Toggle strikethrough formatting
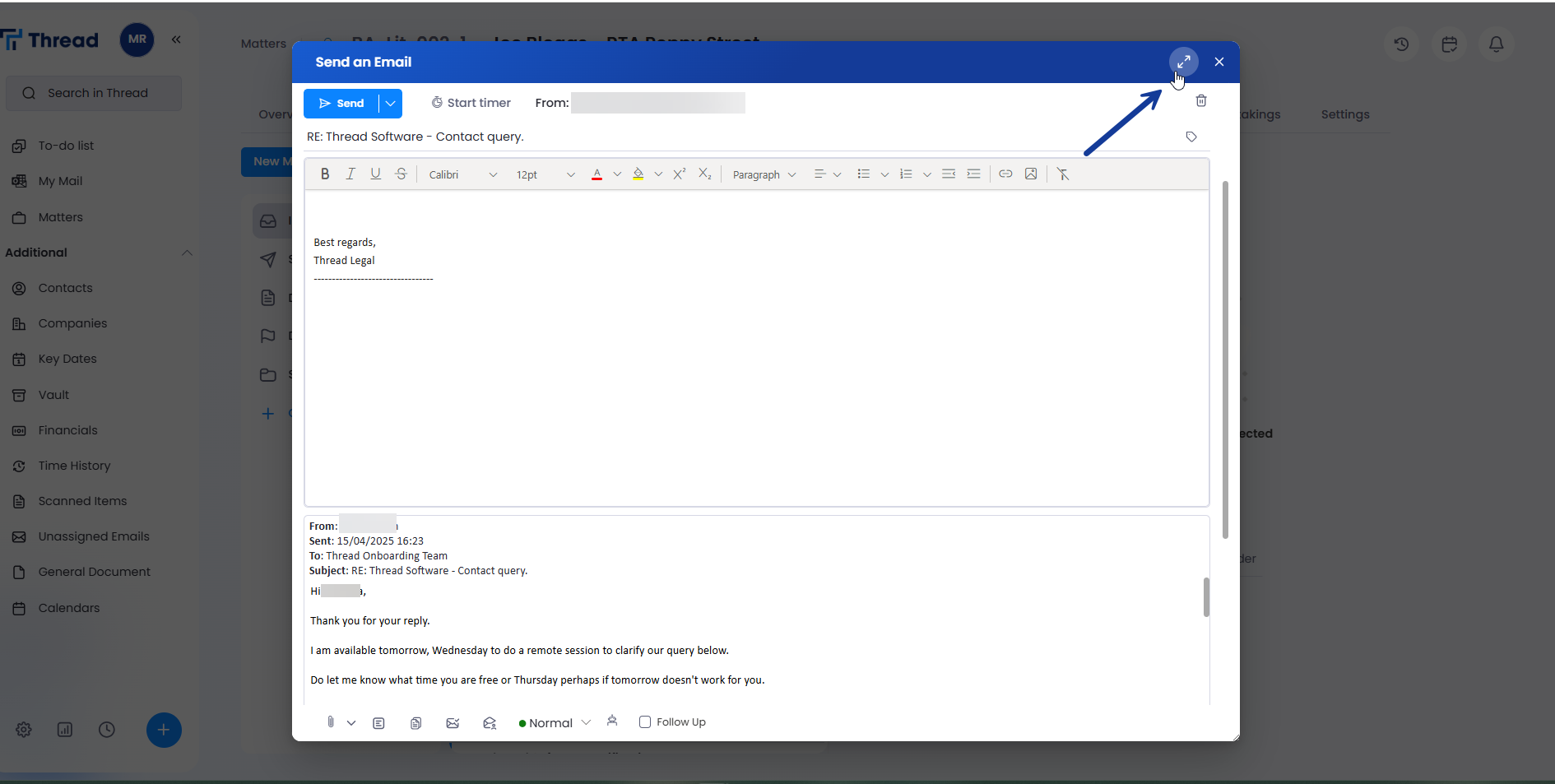Screen dimensions: 1555x784 (x=401, y=174)
